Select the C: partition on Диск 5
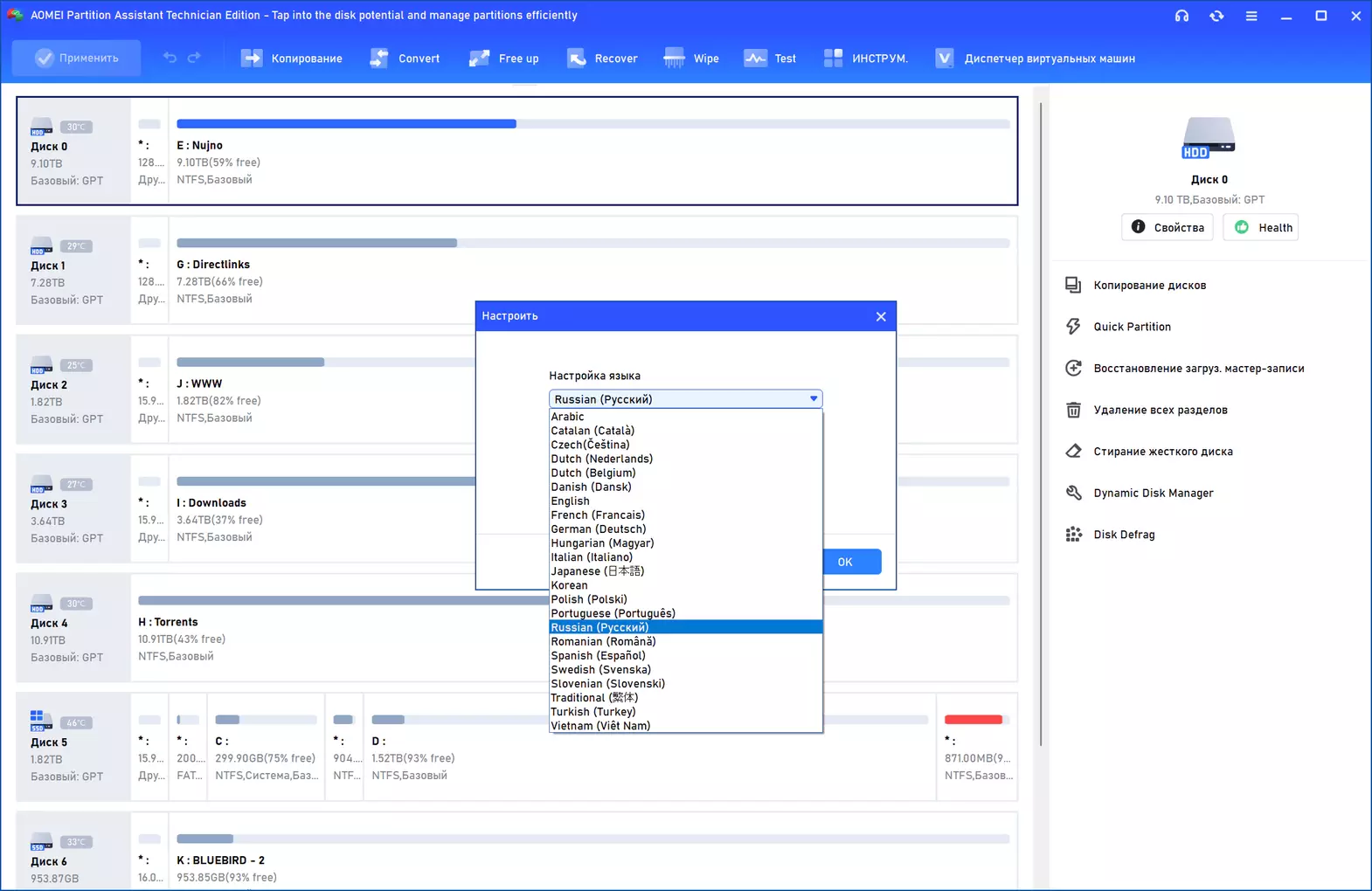The height and width of the screenshot is (891, 1372). (266, 747)
